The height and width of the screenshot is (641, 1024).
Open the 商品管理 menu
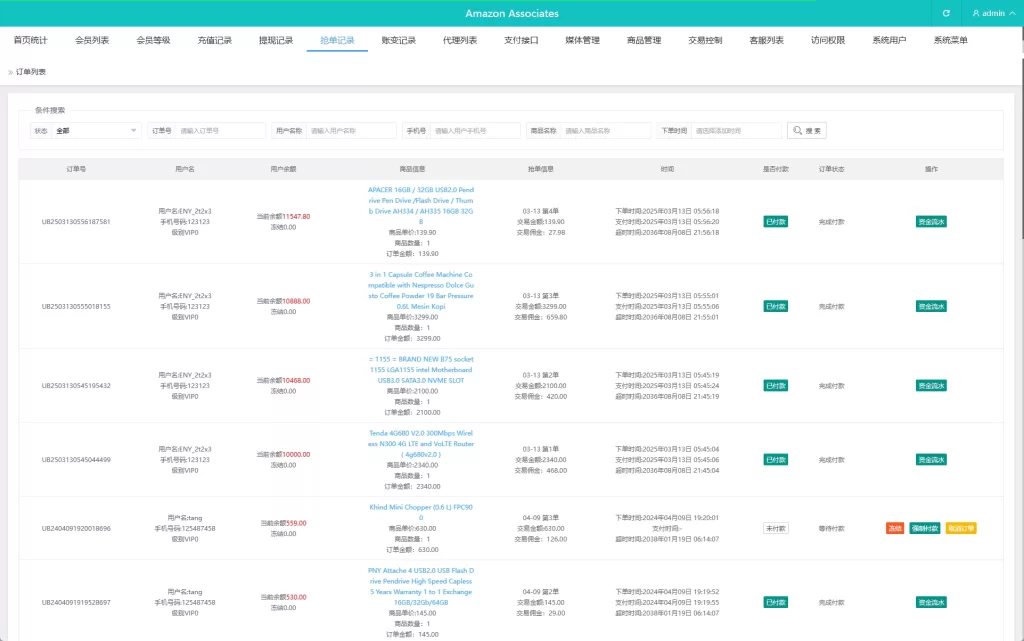click(x=644, y=40)
